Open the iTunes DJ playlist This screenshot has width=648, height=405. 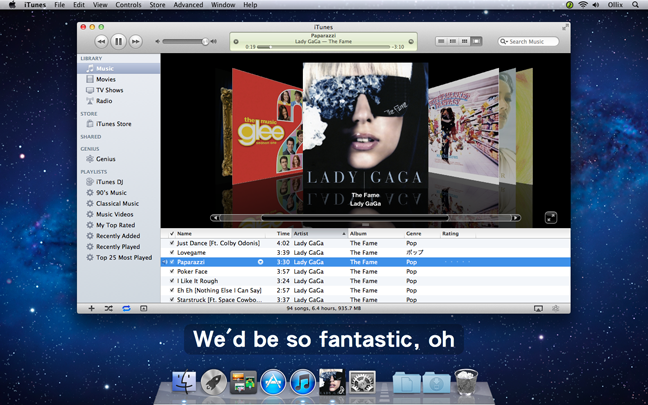pos(119,182)
